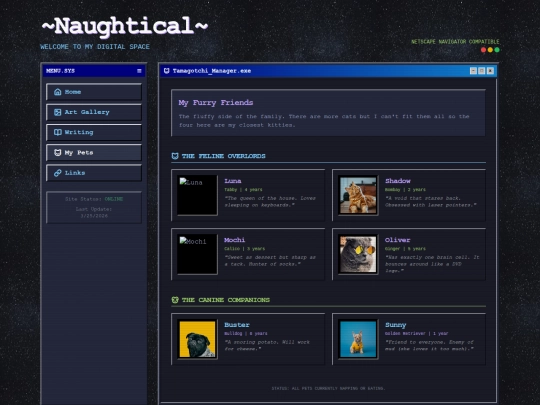Open Luna's broken image thumbnail

point(197,195)
